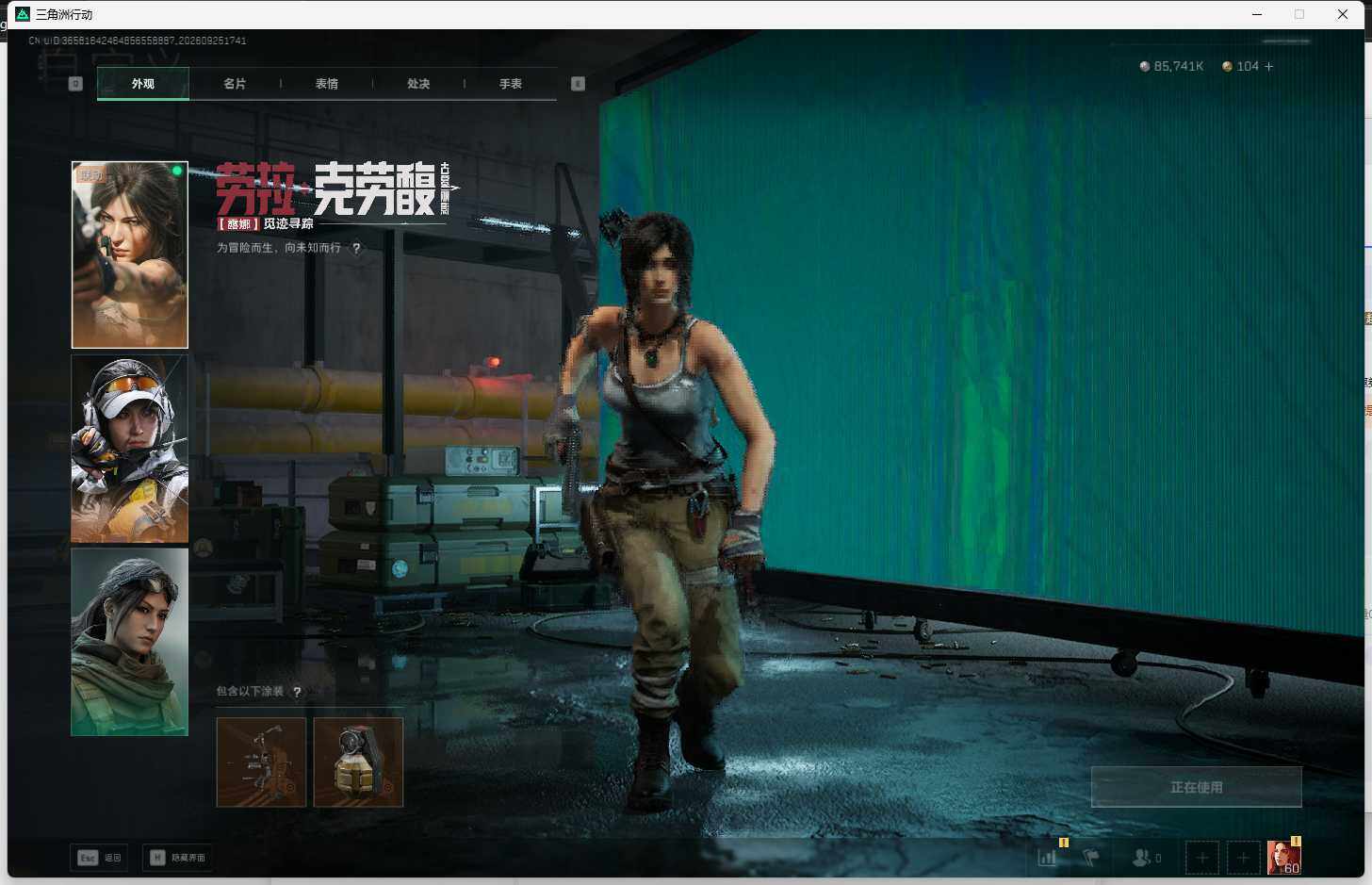Open the player avatar with level 60

pyautogui.click(x=1283, y=858)
